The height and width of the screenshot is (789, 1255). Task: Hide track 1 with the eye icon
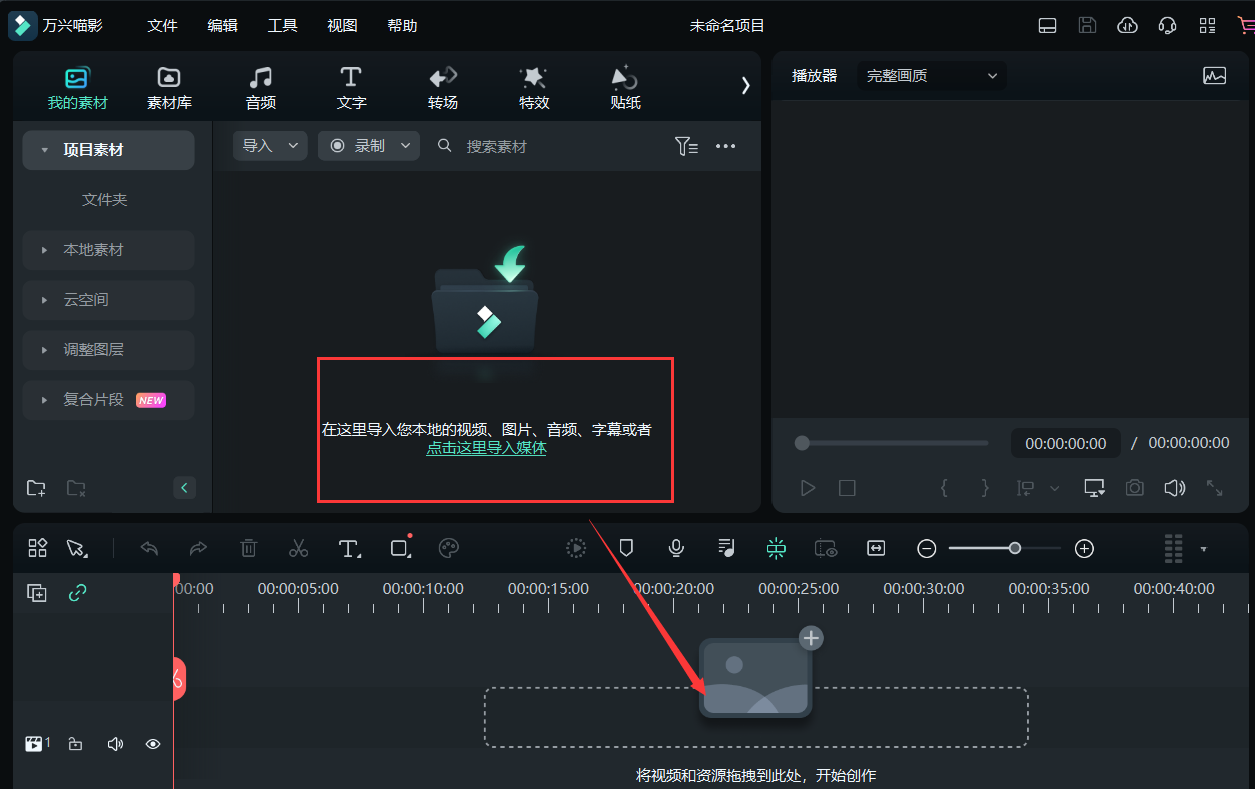click(153, 744)
